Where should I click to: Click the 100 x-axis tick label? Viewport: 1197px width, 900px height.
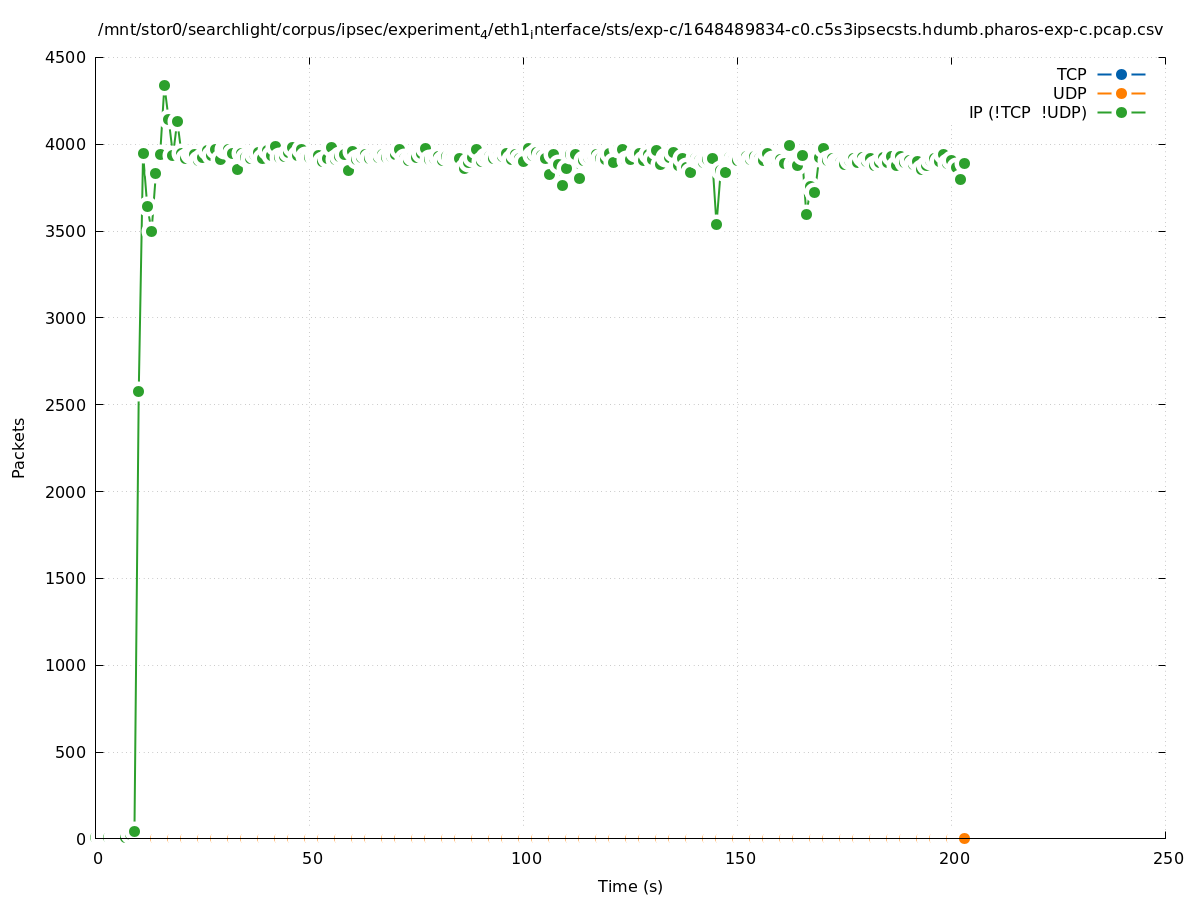526,858
